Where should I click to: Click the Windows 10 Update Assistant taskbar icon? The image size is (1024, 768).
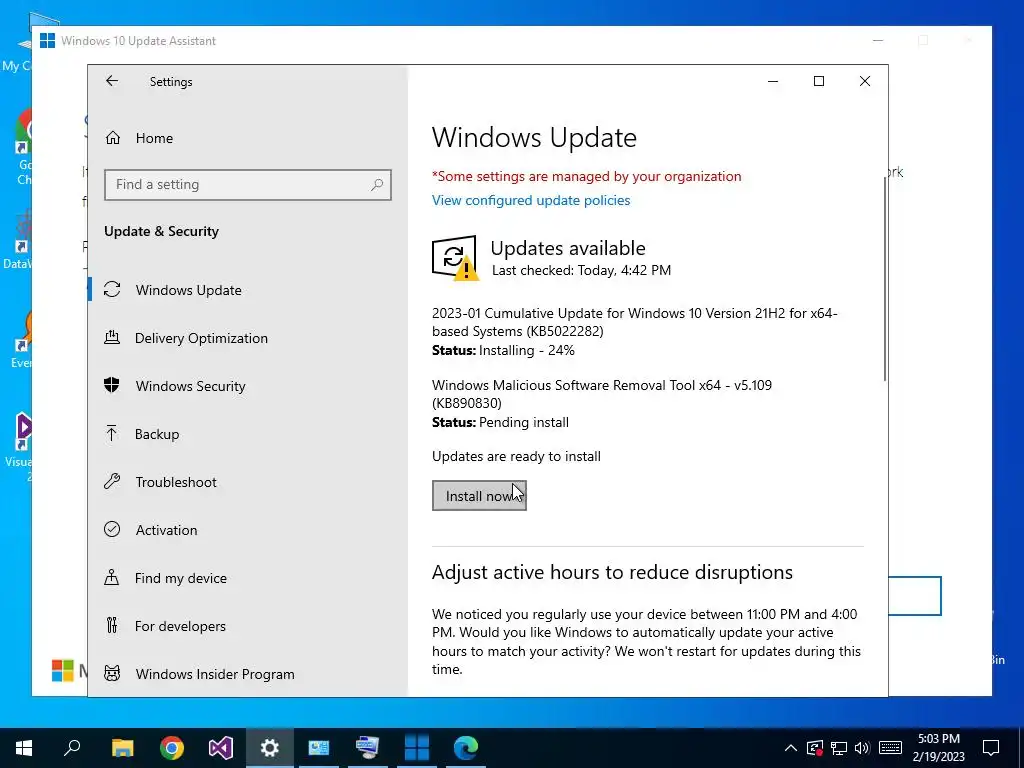pos(417,748)
